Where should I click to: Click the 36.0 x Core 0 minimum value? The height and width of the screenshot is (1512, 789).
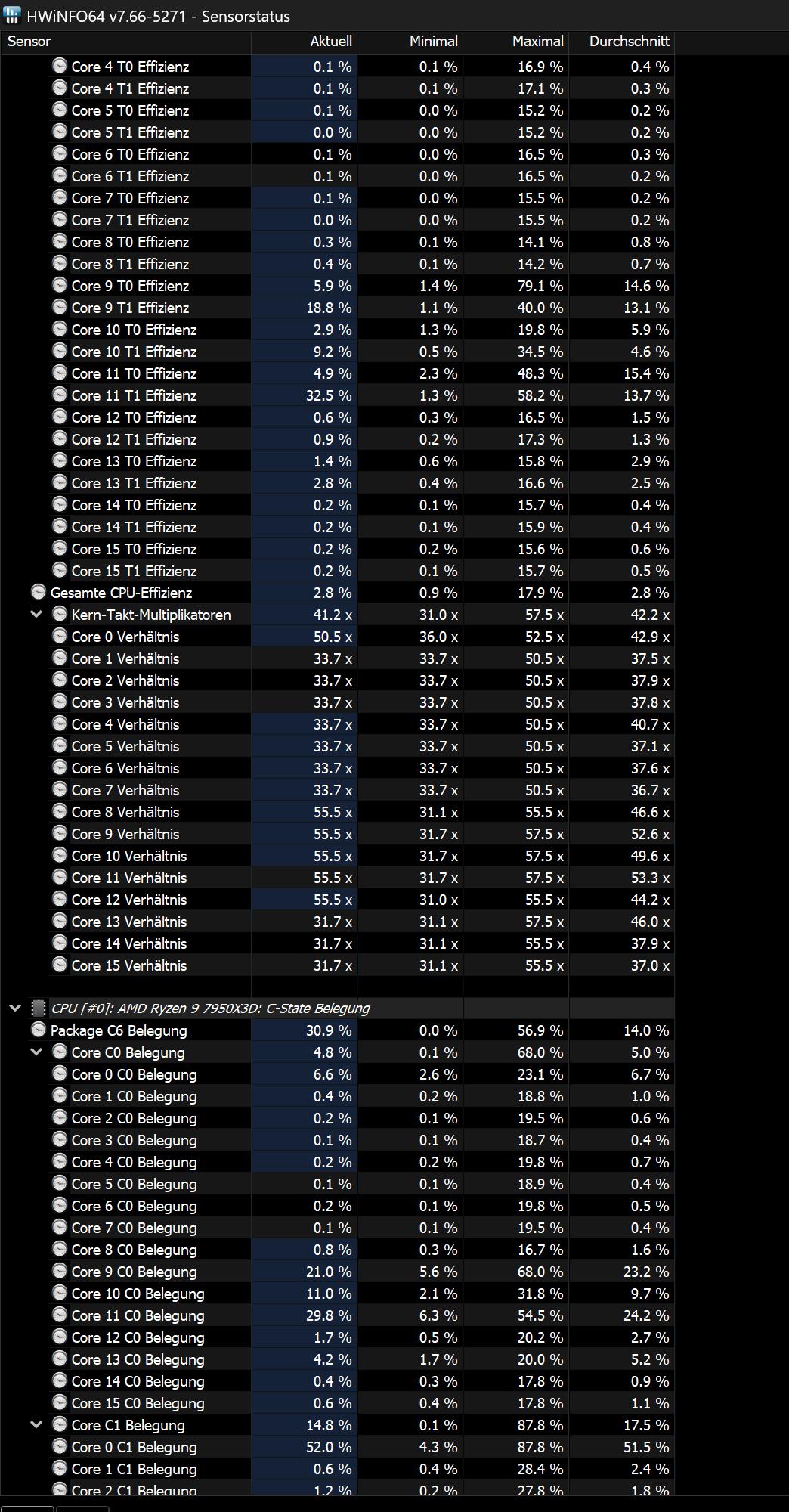tap(438, 637)
